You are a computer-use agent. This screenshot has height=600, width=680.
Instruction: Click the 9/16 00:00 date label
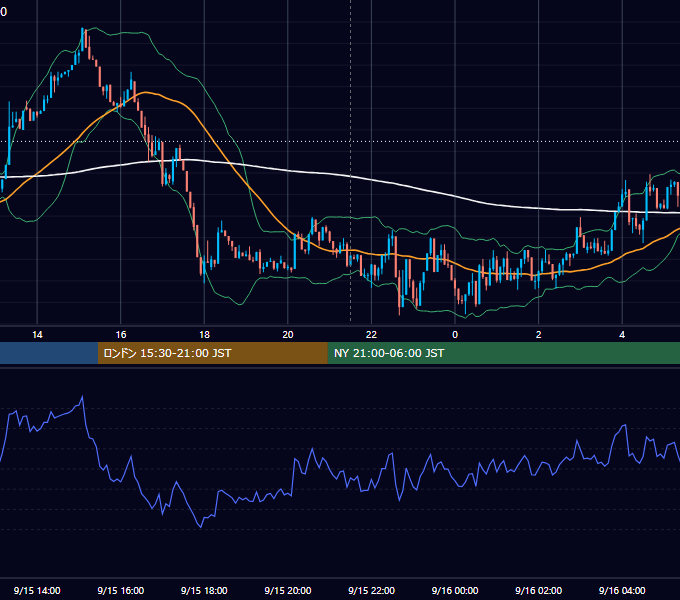455,590
